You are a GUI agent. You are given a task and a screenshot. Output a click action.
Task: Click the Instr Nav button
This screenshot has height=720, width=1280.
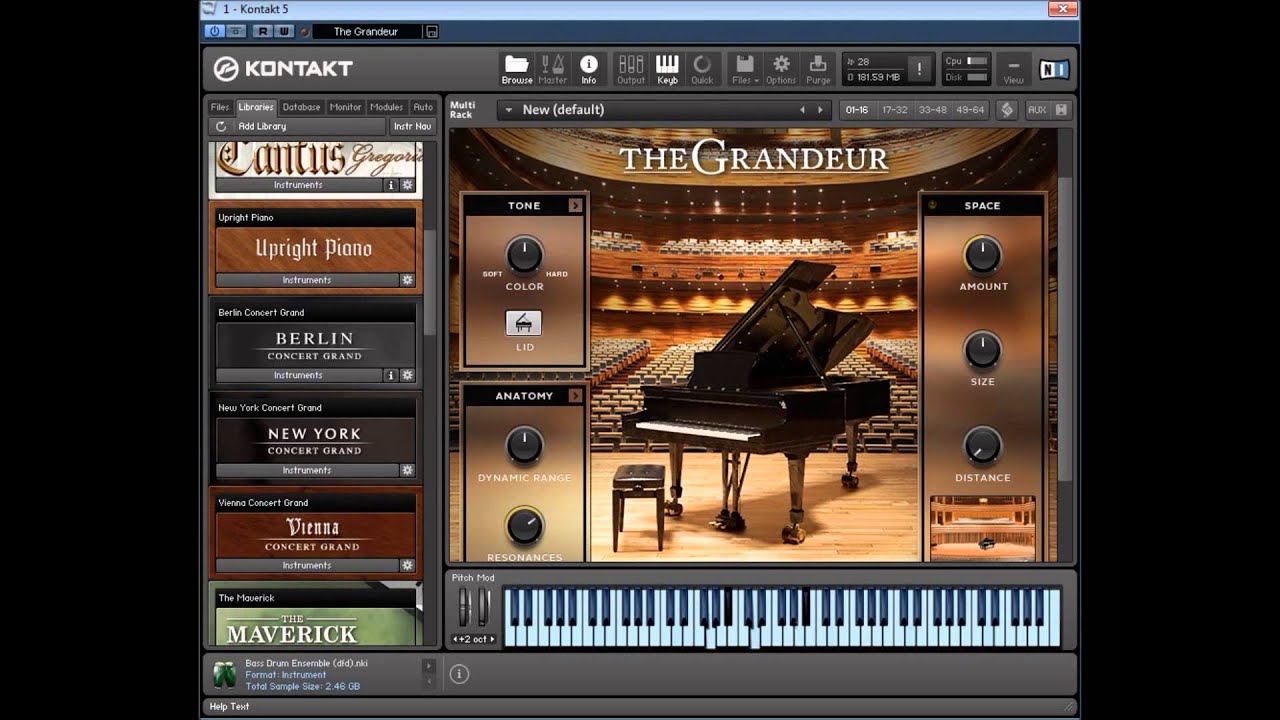pos(412,126)
